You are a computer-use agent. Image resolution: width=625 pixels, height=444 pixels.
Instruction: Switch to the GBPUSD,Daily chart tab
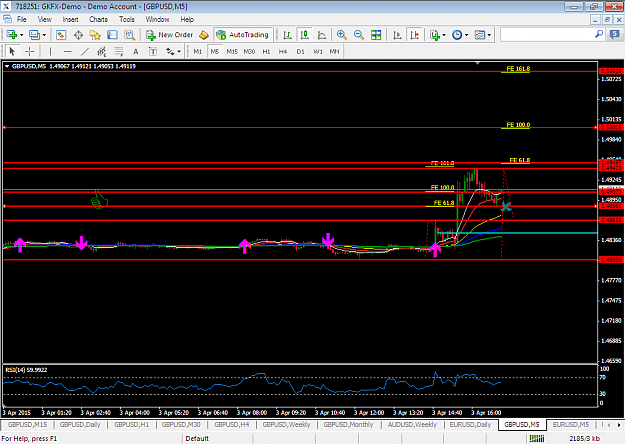pyautogui.click(x=80, y=424)
